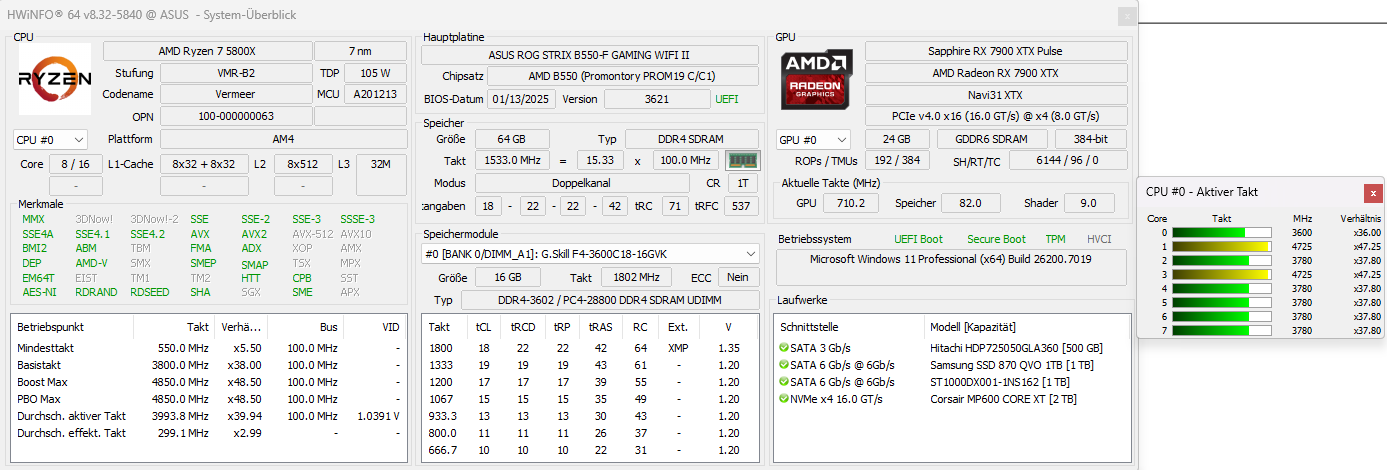Image resolution: width=1387 pixels, height=470 pixels.
Task: Click the Ryzen CPU logo
Action: pyautogui.click(x=55, y=79)
